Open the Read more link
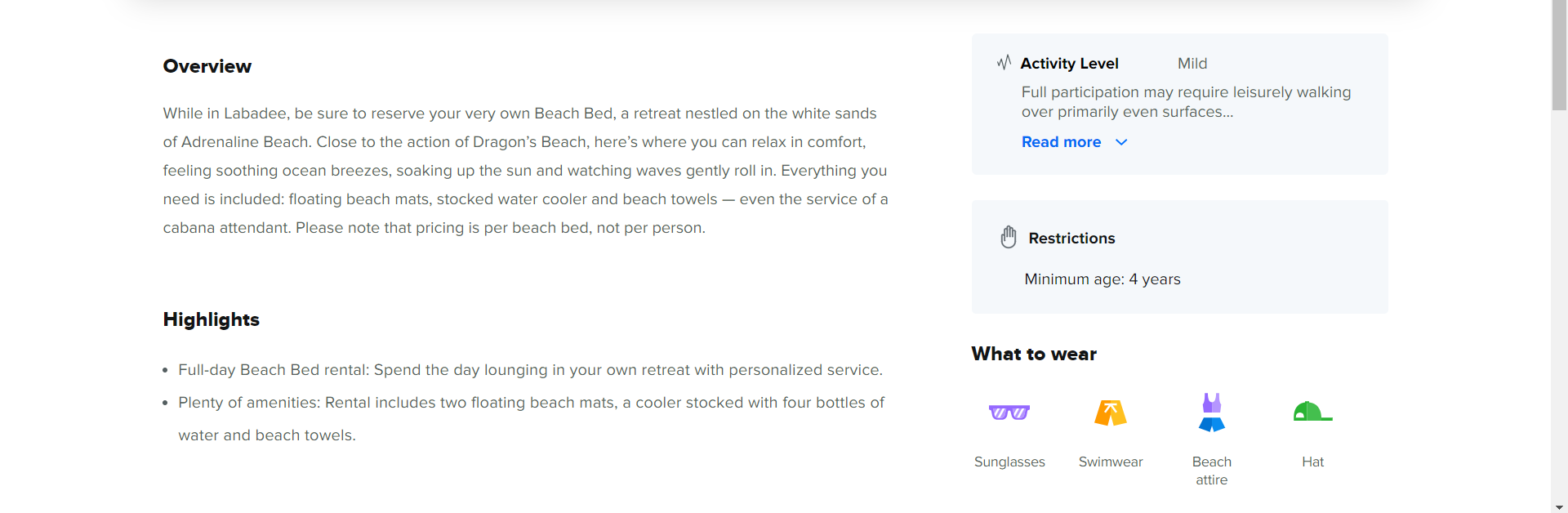The width and height of the screenshot is (1568, 513). click(1061, 142)
